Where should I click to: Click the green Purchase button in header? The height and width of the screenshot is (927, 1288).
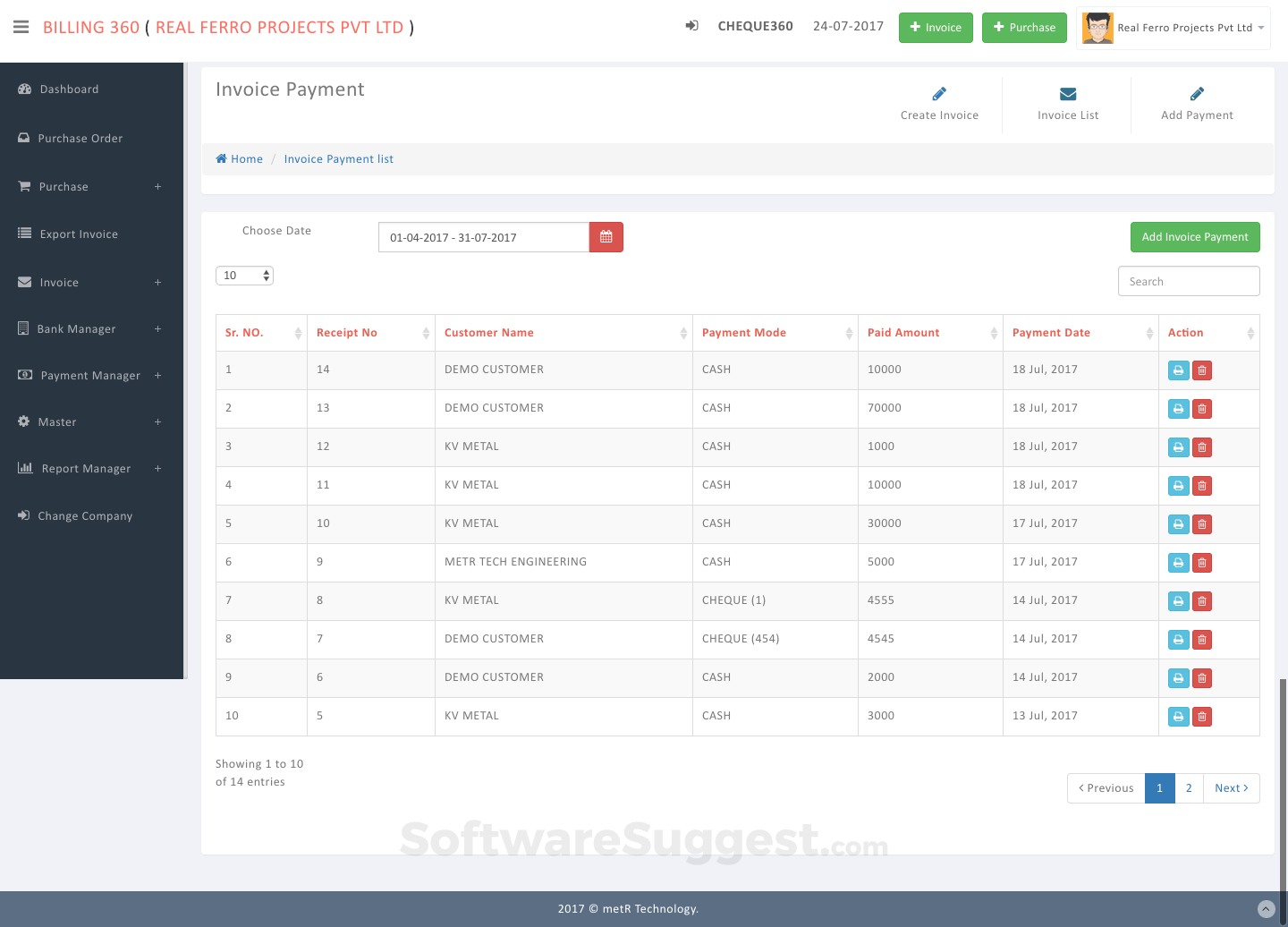(1024, 28)
